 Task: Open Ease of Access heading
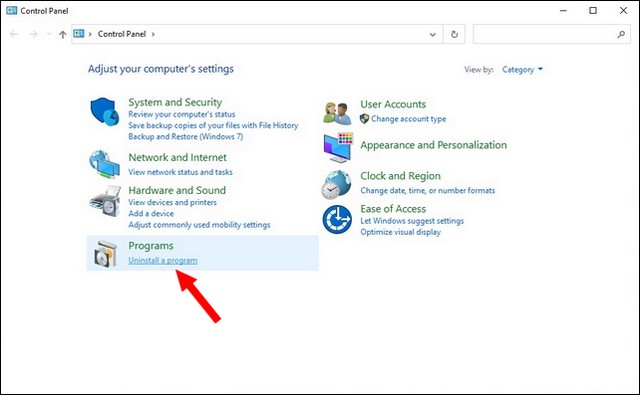[x=393, y=209]
